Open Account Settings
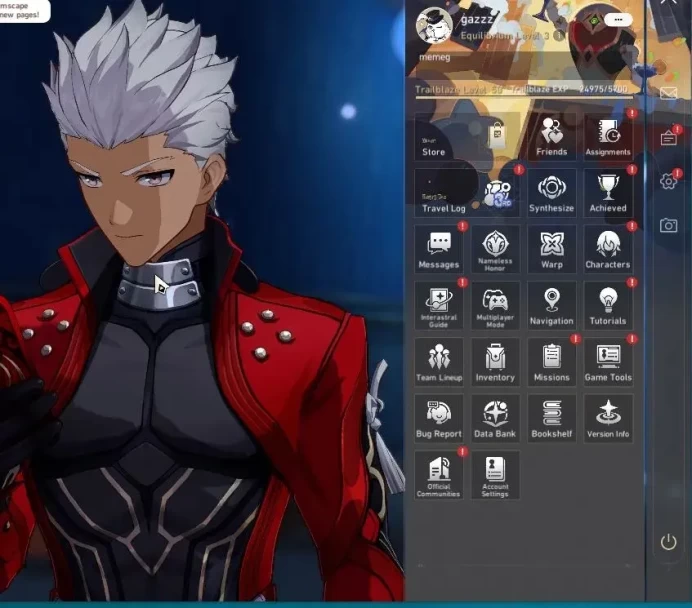Viewport: 692px width, 608px height. coord(495,475)
